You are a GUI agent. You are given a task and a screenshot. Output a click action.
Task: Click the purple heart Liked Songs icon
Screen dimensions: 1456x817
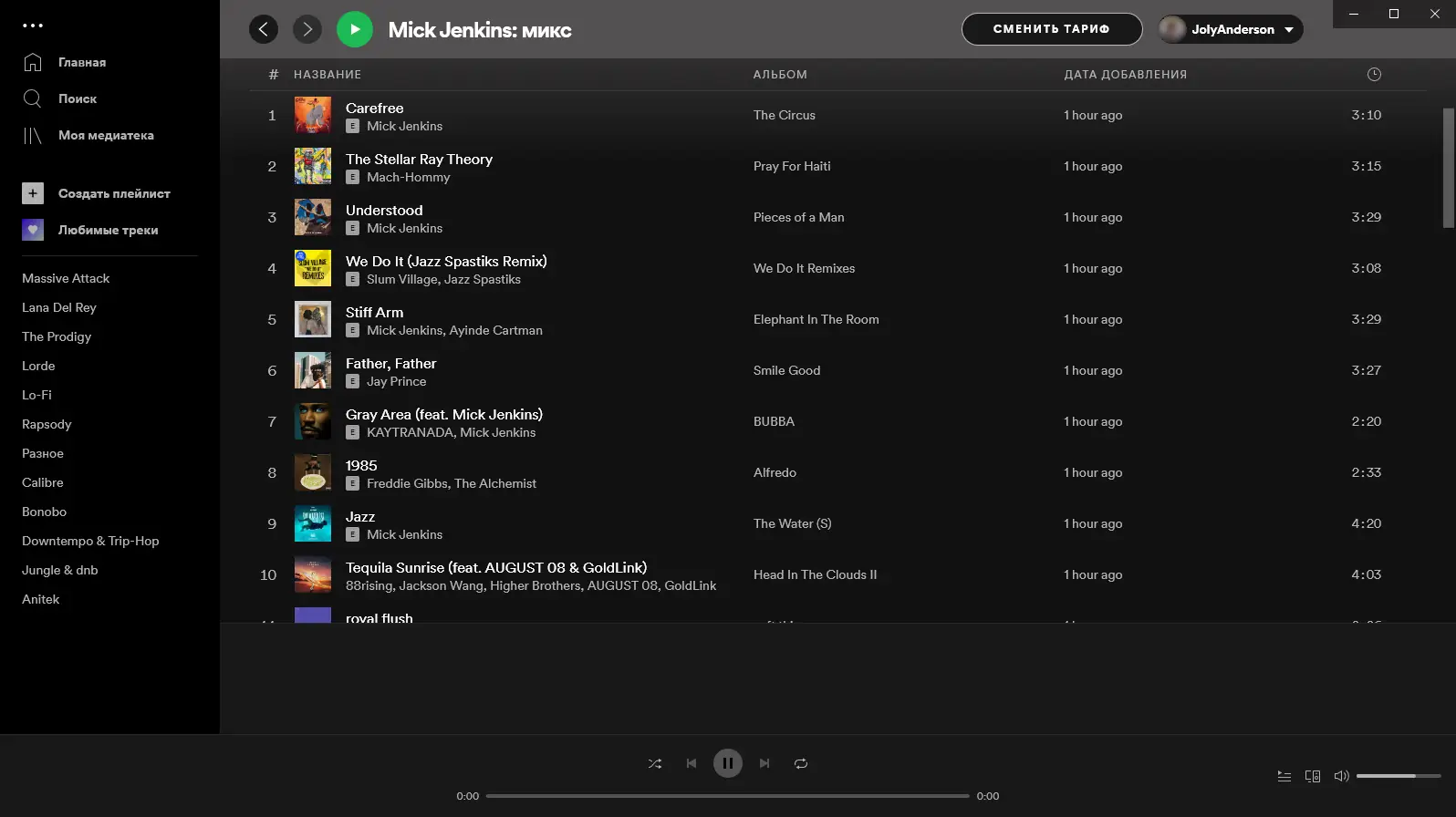(x=33, y=230)
